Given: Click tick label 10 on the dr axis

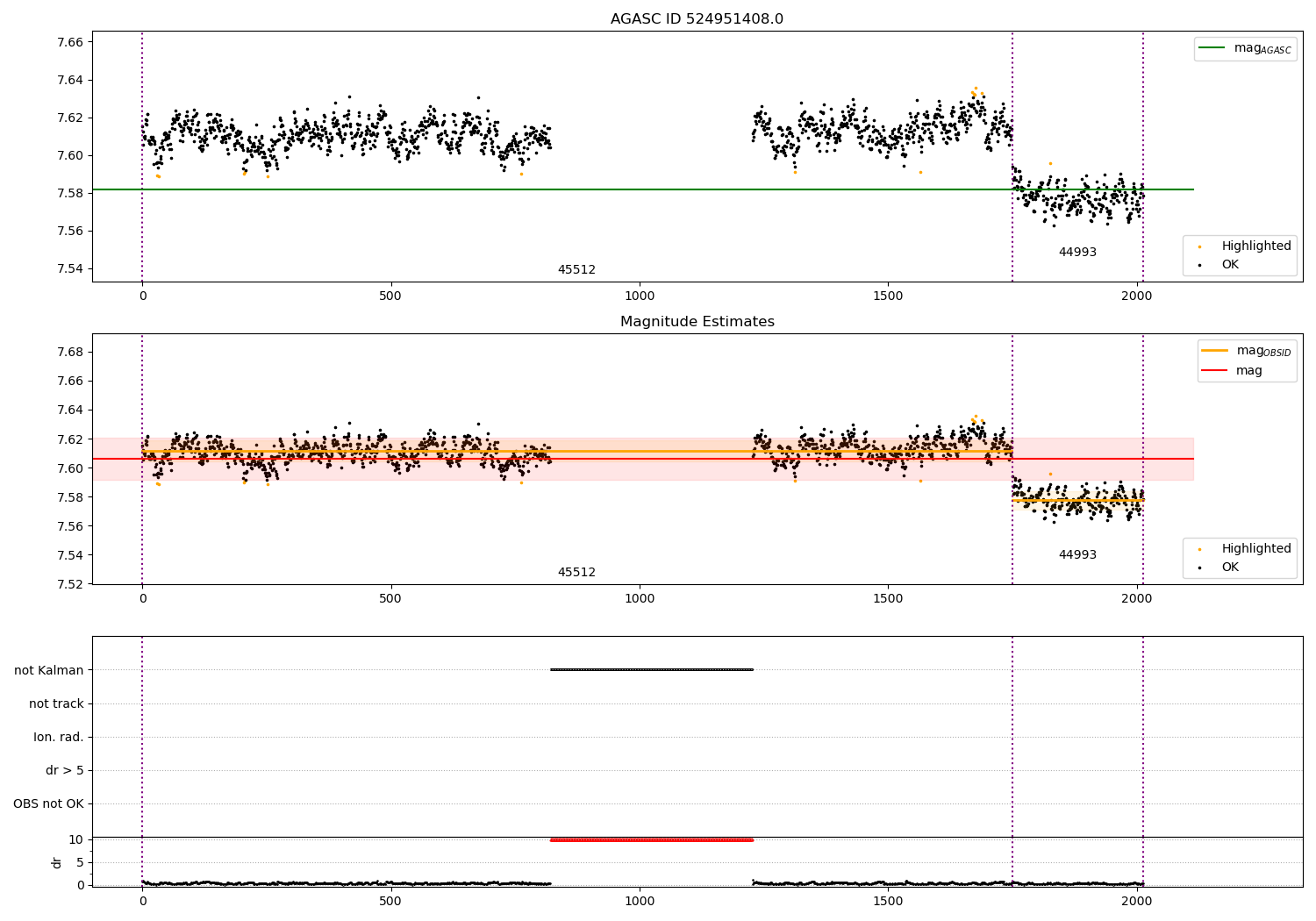Looking at the screenshot, I should click(x=76, y=839).
